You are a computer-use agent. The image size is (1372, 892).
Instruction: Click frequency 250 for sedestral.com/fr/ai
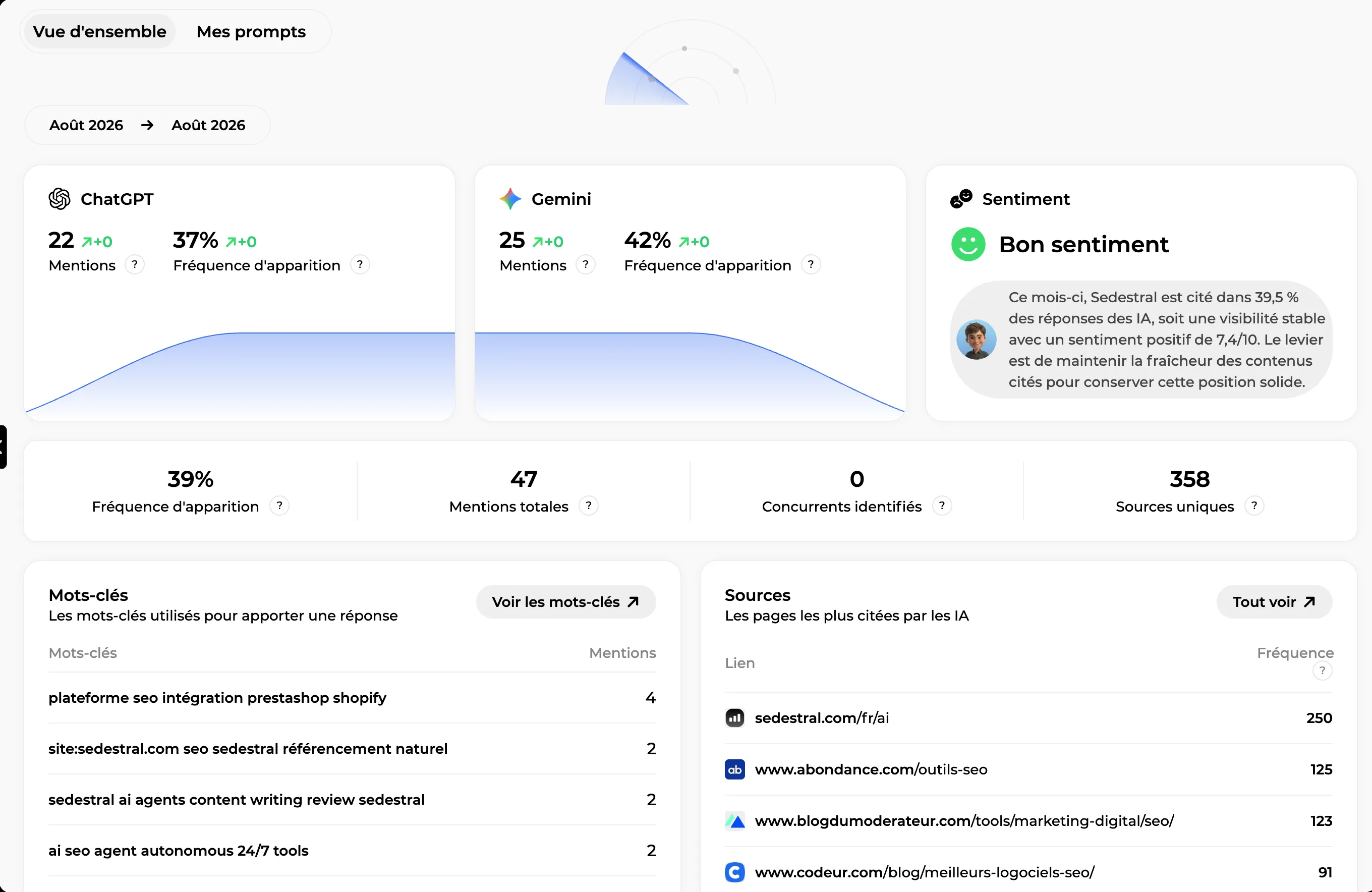point(1319,718)
